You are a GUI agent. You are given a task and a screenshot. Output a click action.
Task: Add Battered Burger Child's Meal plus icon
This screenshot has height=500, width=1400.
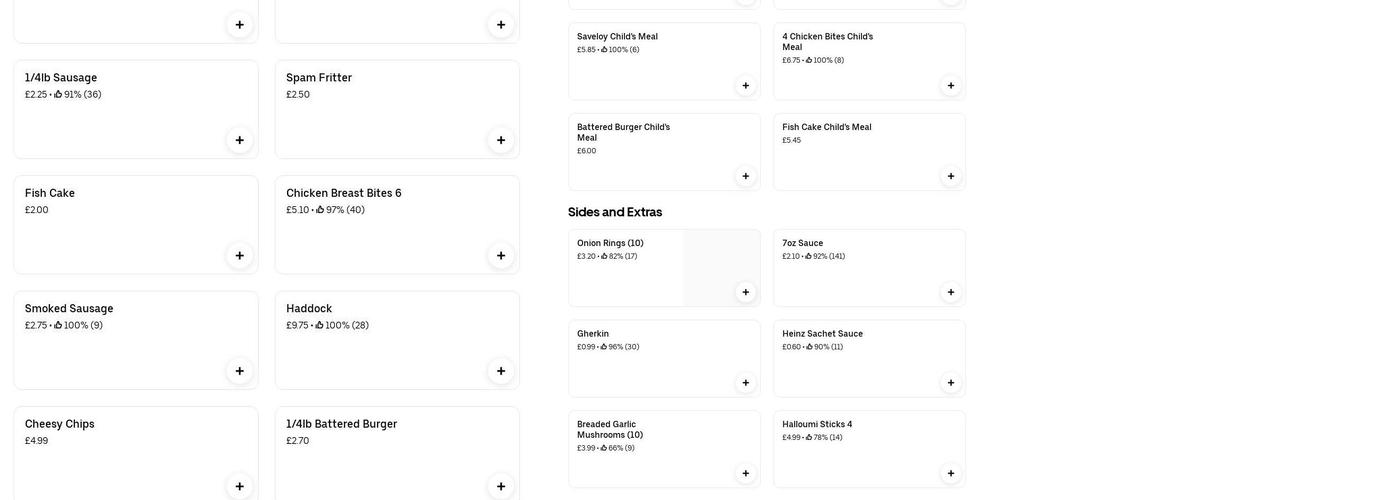point(745,176)
